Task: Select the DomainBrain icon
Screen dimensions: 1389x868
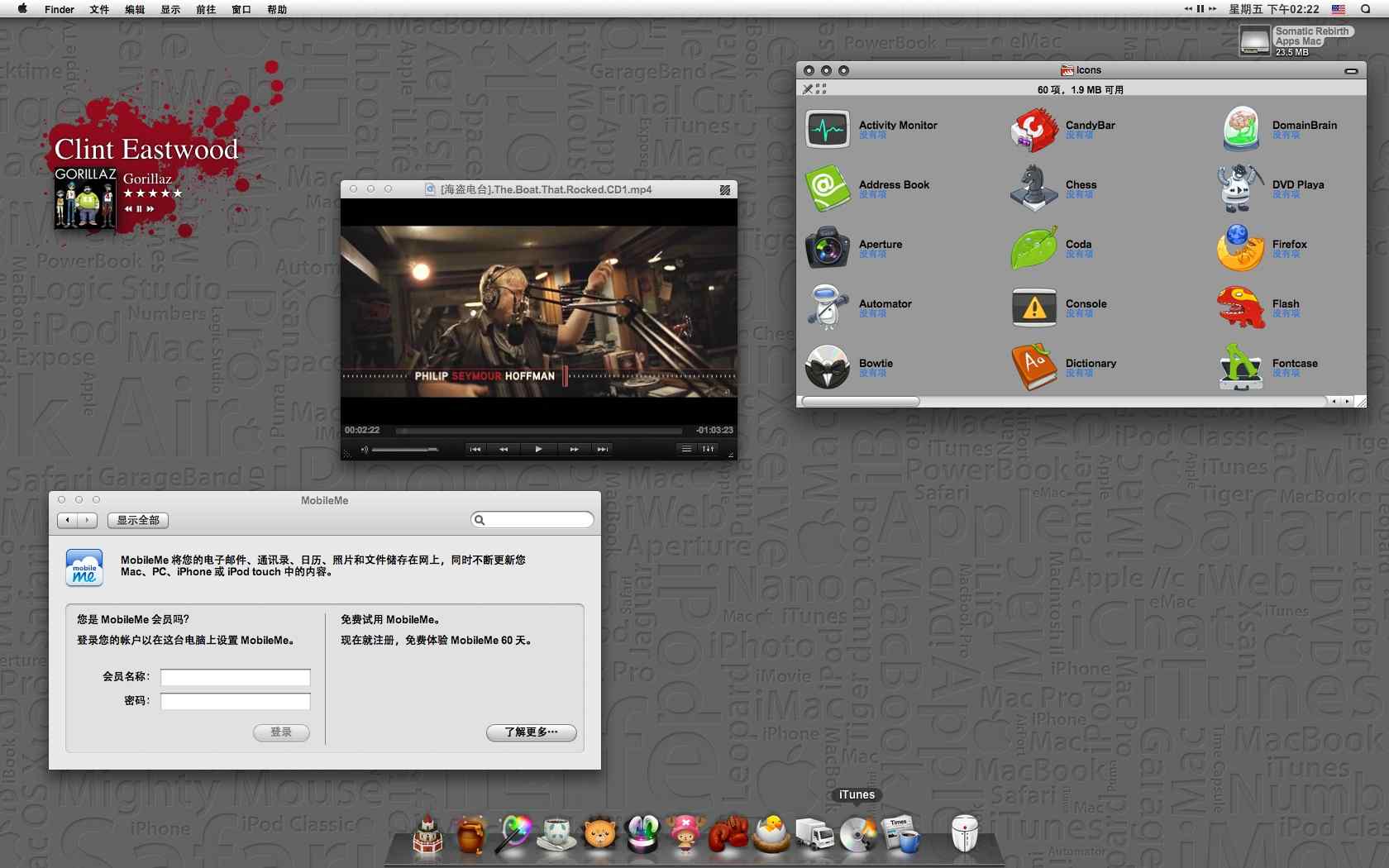Action: click(x=1241, y=130)
